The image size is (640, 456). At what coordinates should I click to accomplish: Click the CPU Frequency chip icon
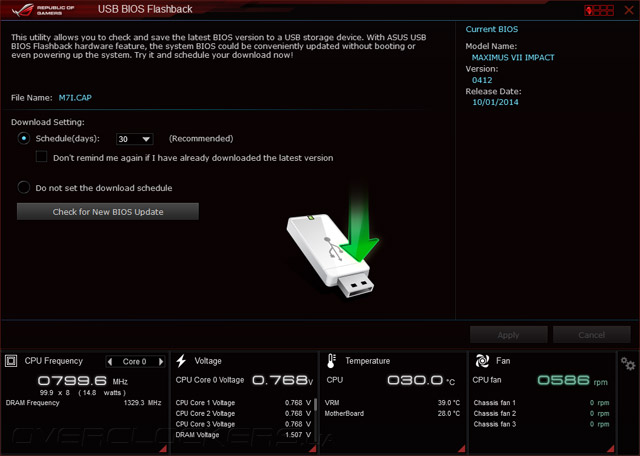(11, 361)
